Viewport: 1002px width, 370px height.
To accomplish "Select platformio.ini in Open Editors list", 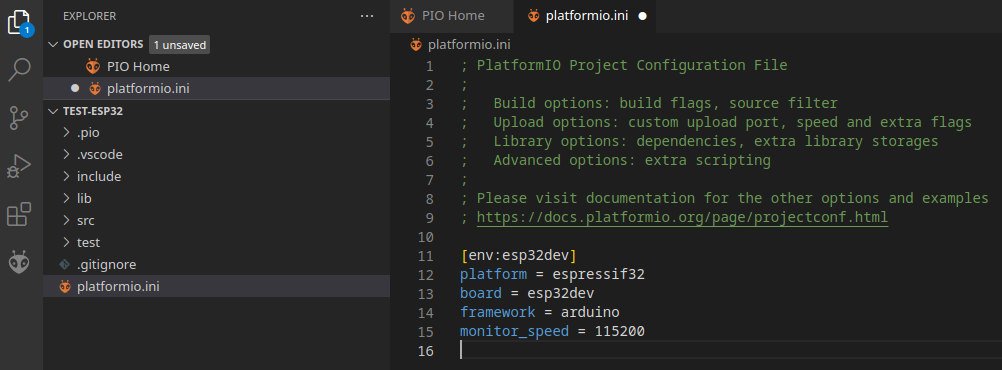I will click(x=217, y=88).
